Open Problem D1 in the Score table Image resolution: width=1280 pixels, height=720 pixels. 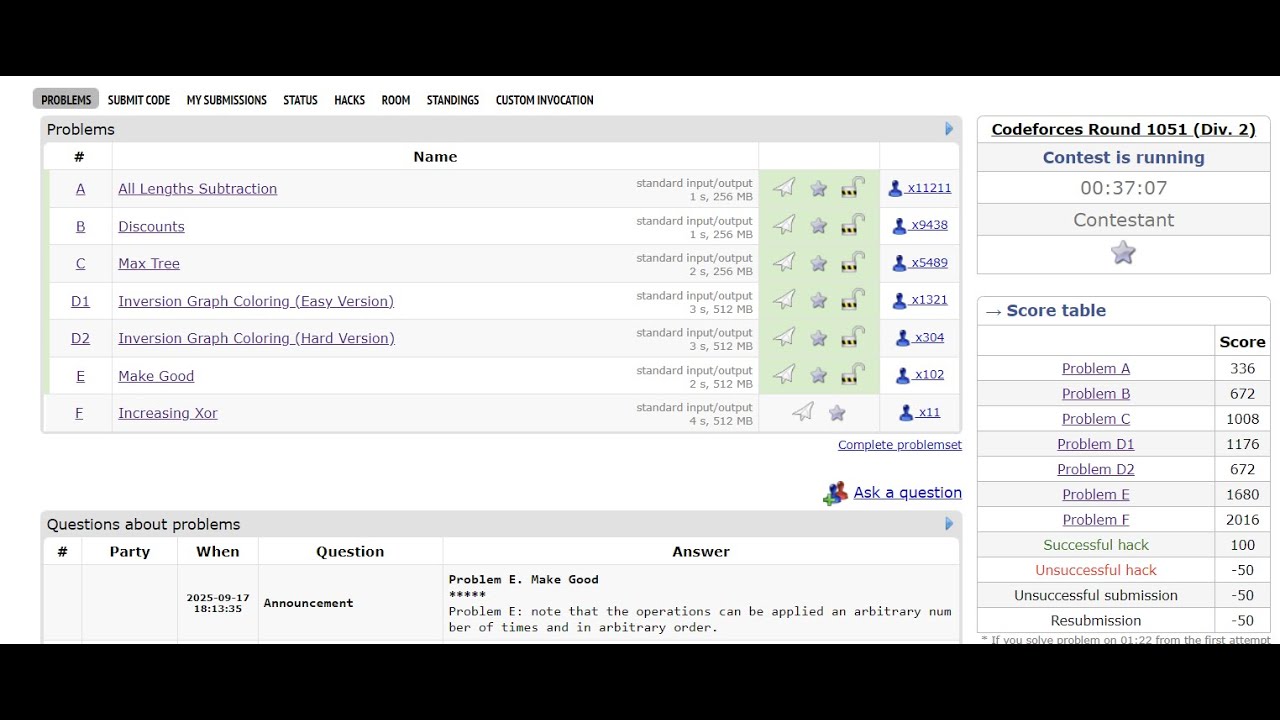(x=1096, y=444)
